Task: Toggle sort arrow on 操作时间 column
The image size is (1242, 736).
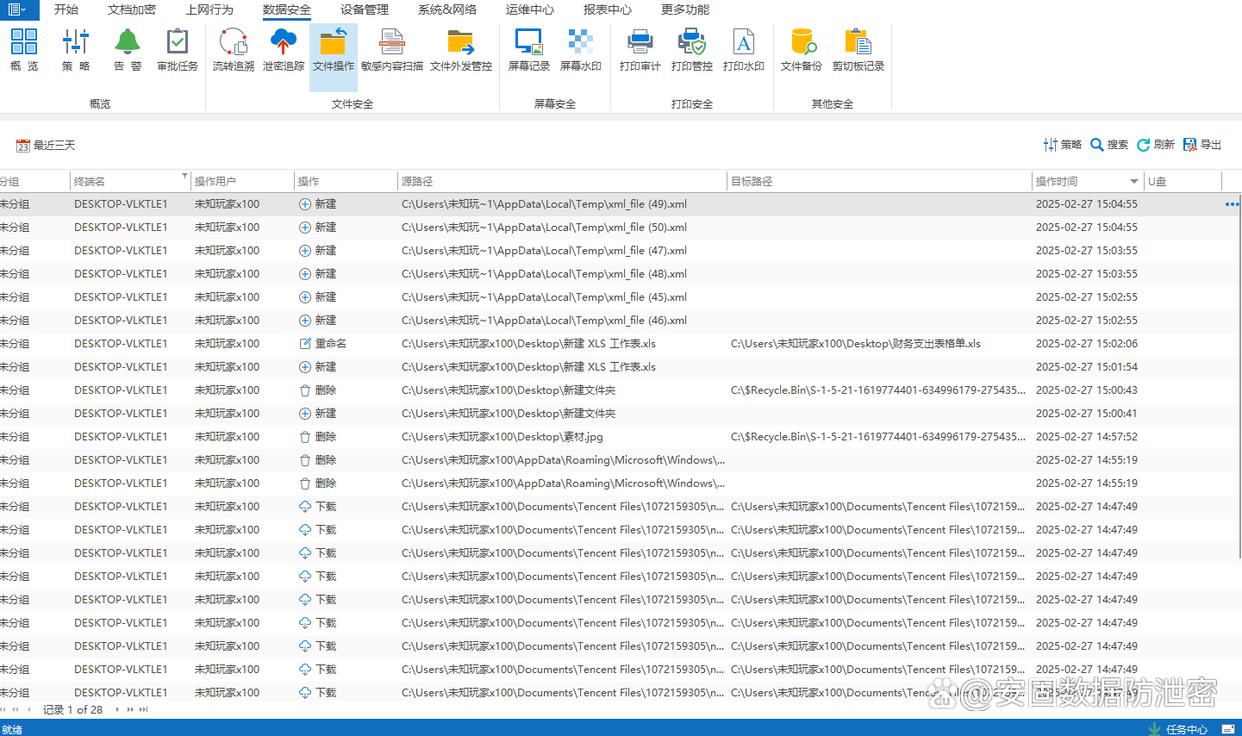Action: tap(1134, 181)
